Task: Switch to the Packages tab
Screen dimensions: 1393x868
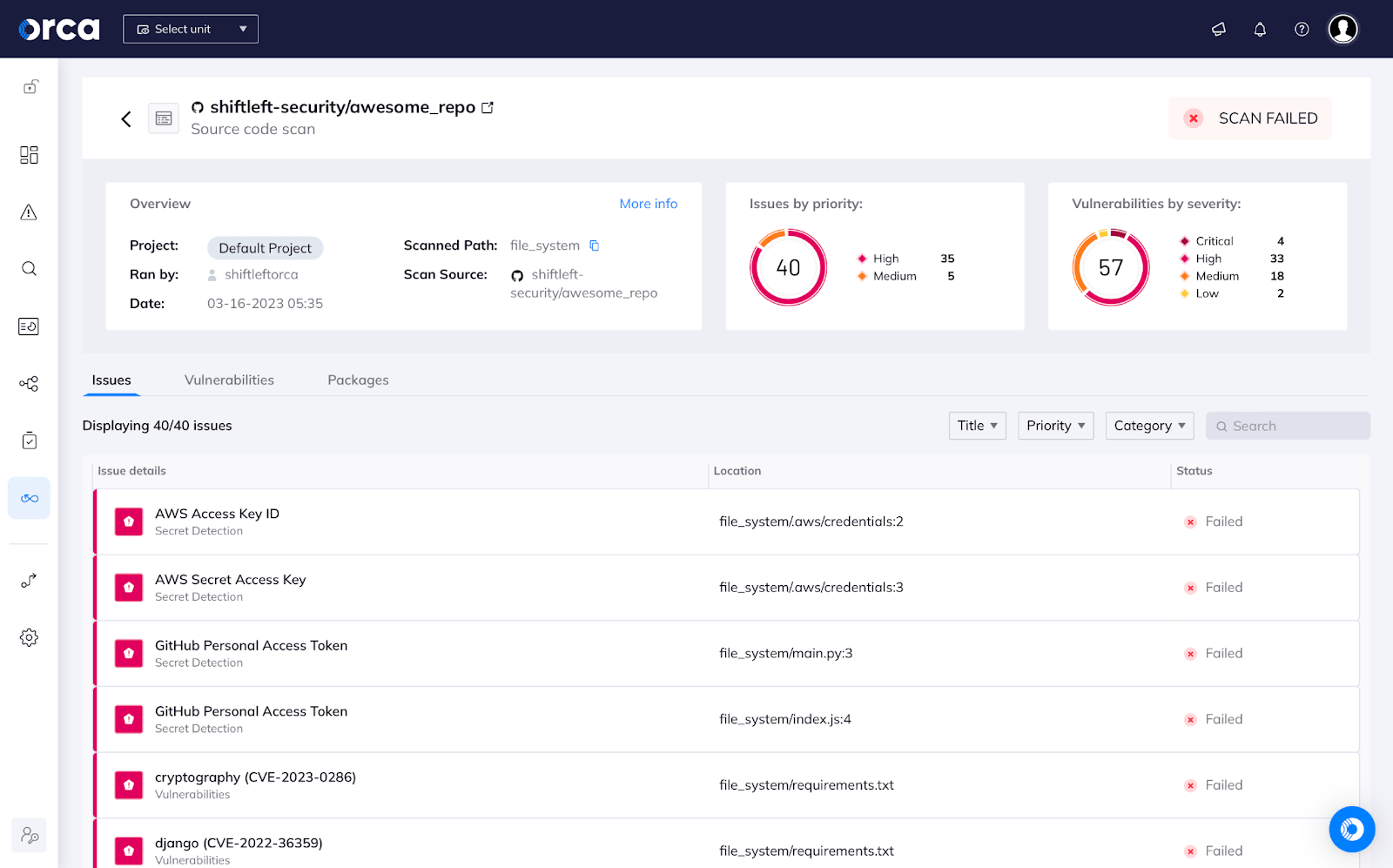Action: click(x=358, y=380)
